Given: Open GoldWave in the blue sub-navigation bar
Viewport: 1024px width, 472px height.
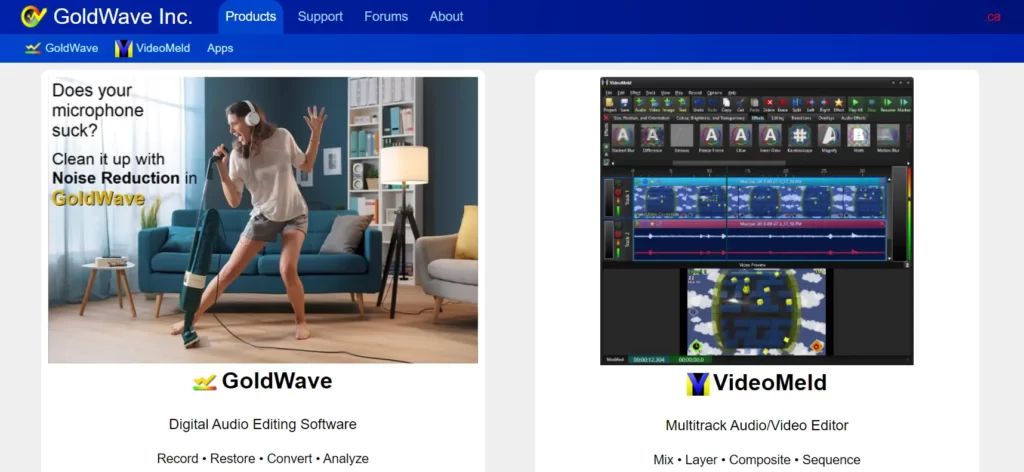Looking at the screenshot, I should tap(61, 48).
